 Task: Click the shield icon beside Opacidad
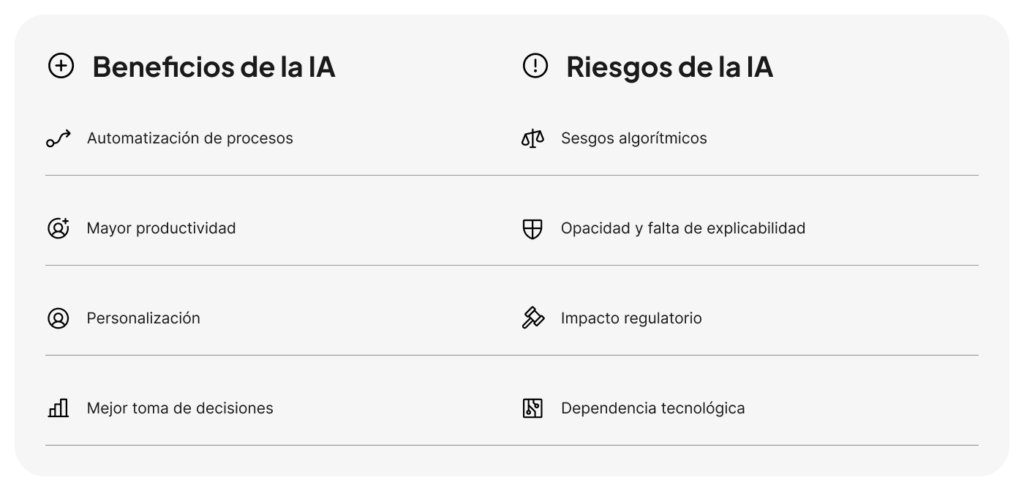tap(533, 228)
